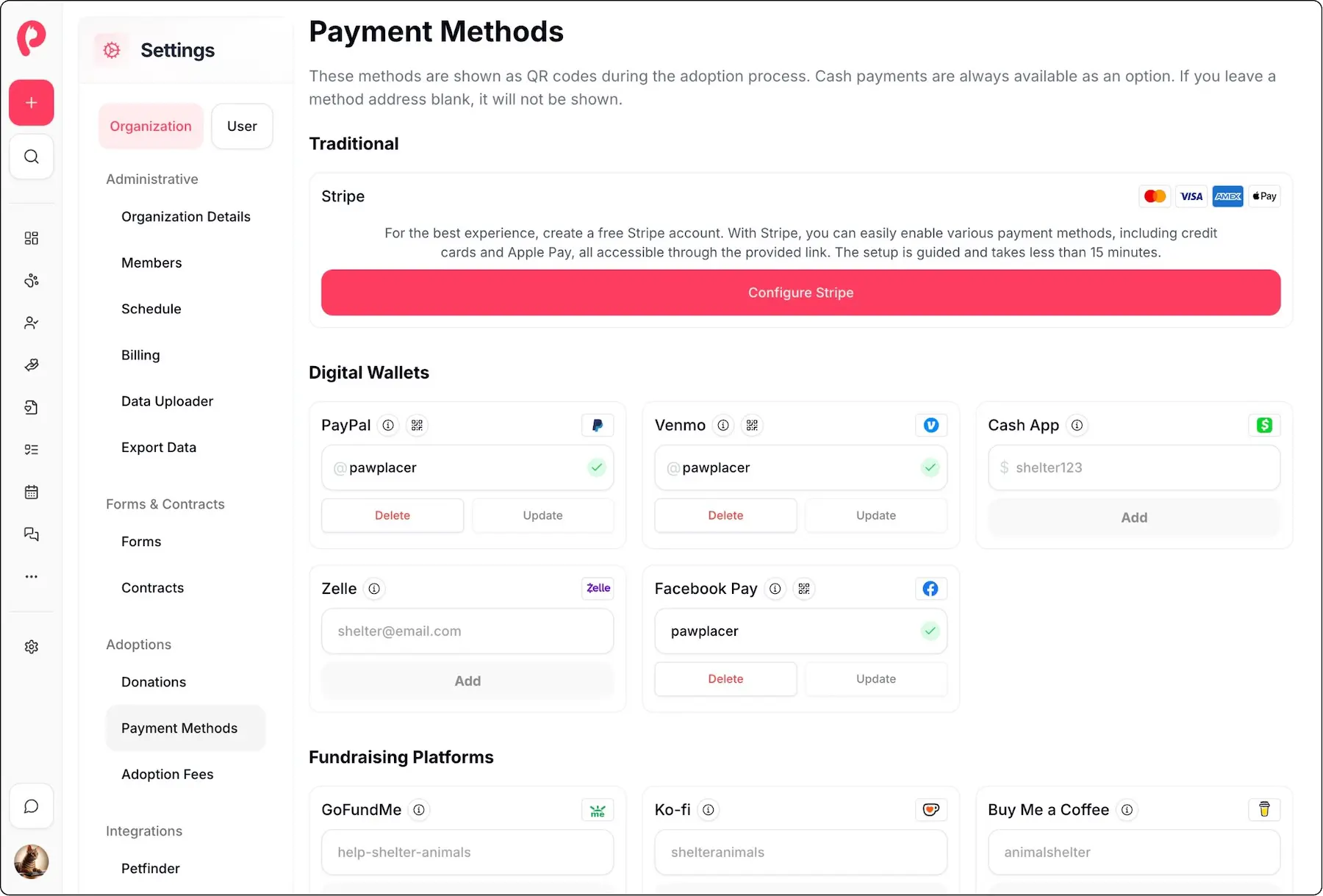Delete the Venmo payment method
This screenshot has width=1323, height=896.
[725, 515]
